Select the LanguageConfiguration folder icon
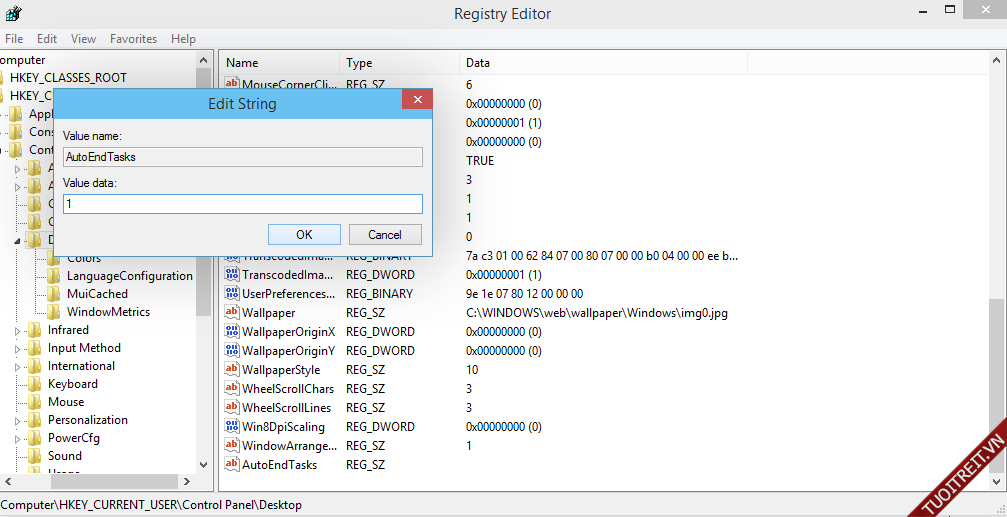 [55, 276]
